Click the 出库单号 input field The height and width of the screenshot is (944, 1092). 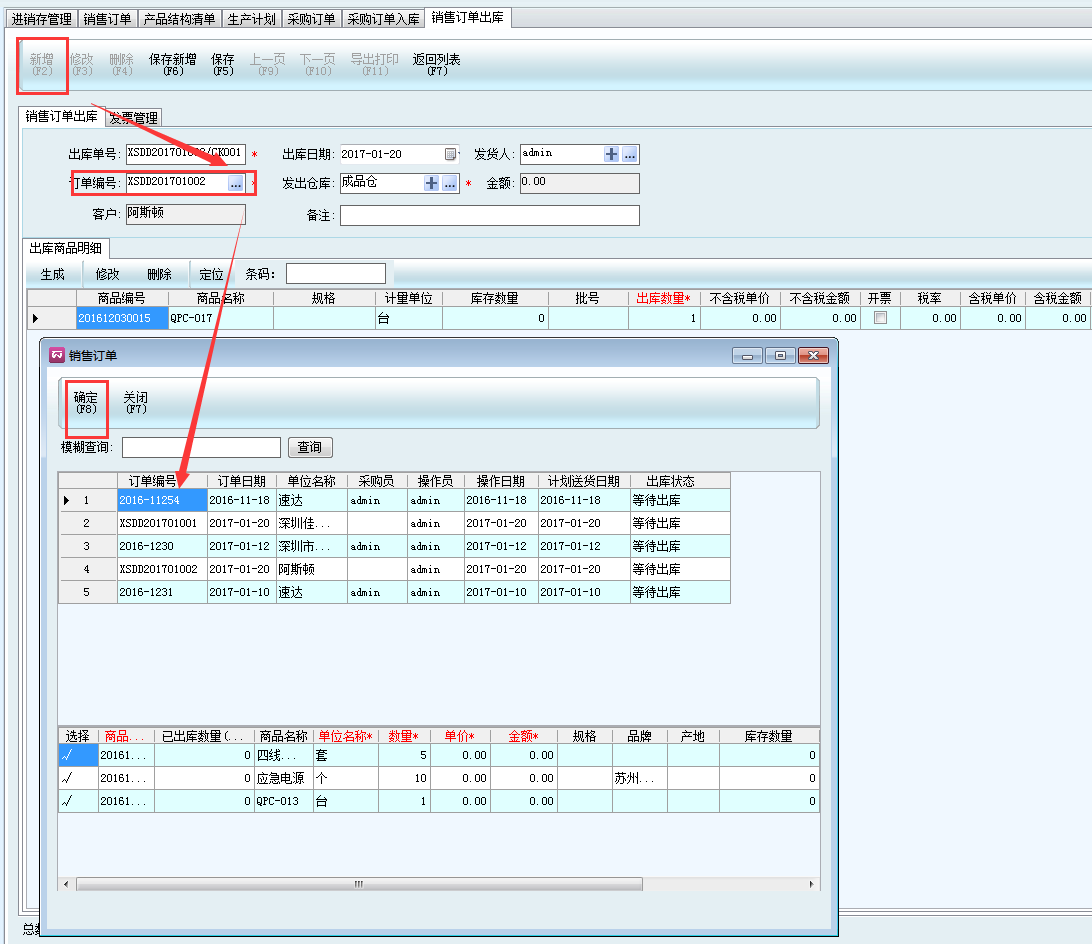point(185,153)
